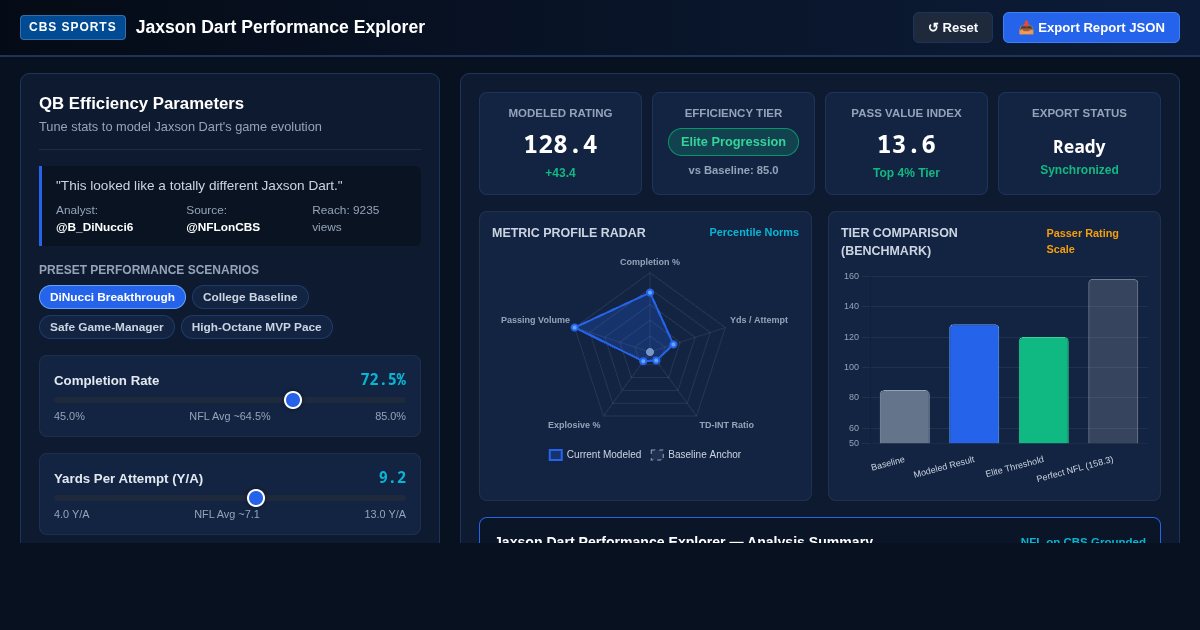This screenshot has width=1200, height=630.
Task: Click the CBS SPORTS logo badge
Action: [73, 27]
